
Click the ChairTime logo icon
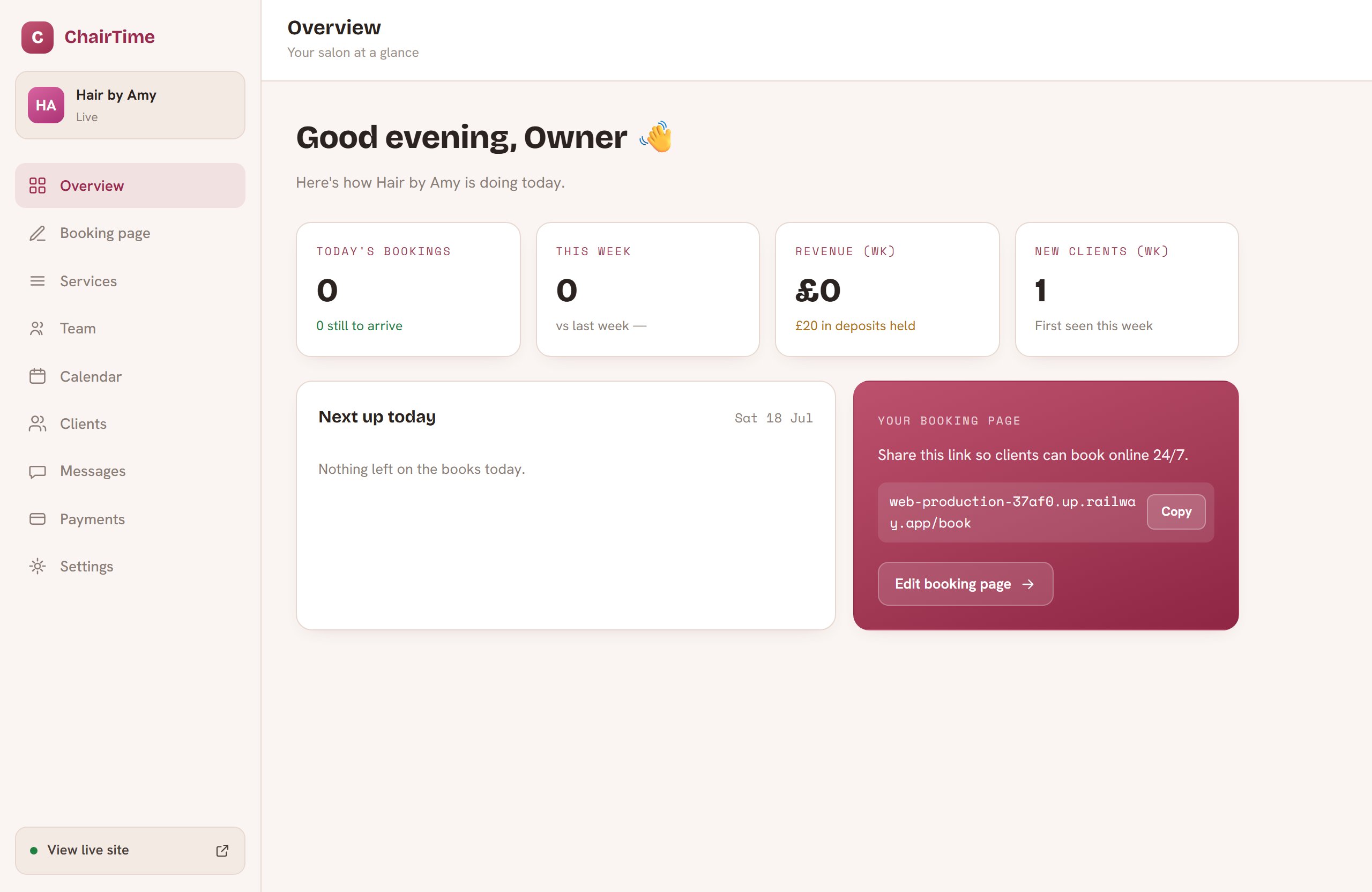click(x=38, y=38)
